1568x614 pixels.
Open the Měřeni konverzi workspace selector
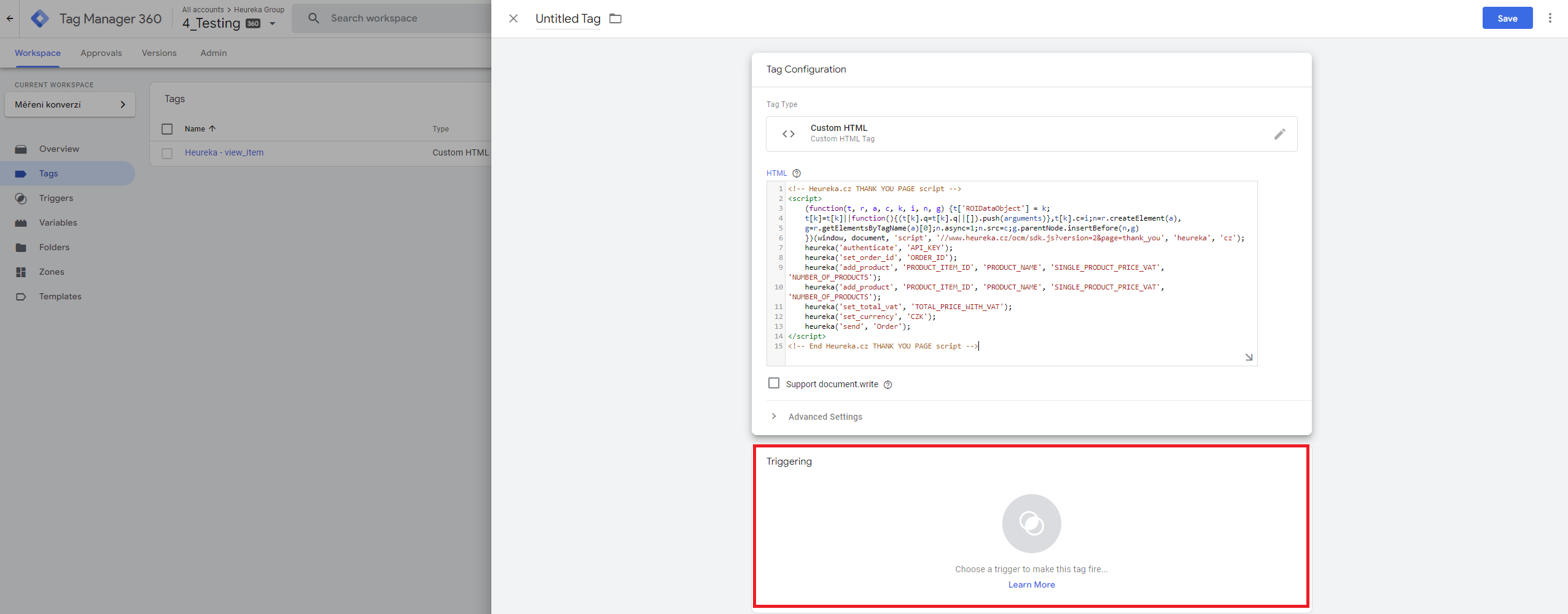click(x=70, y=104)
